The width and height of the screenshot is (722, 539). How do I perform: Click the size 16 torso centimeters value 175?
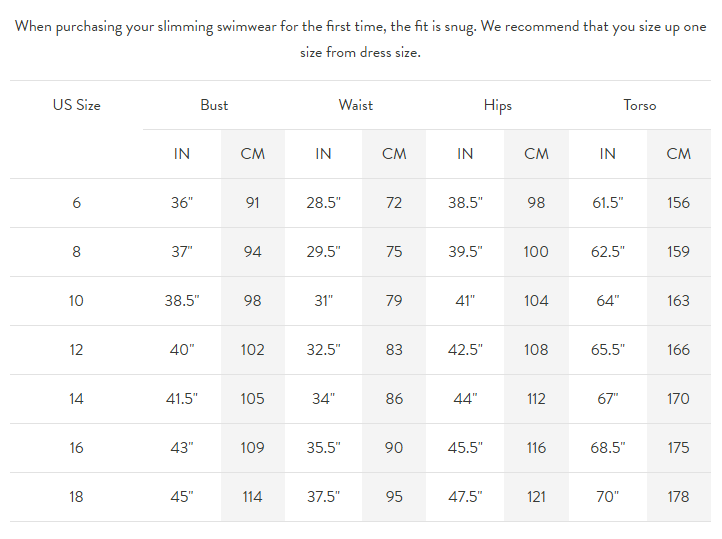tap(678, 448)
